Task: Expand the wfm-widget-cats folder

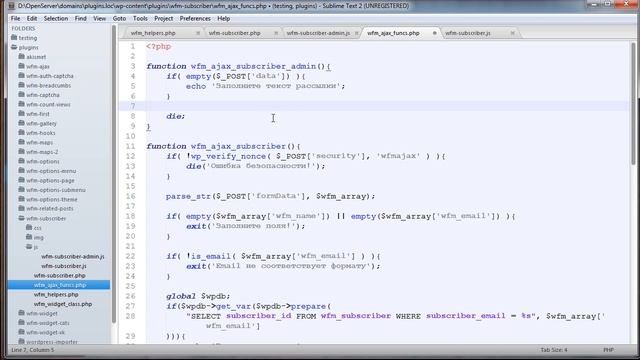Action: click(x=22, y=322)
